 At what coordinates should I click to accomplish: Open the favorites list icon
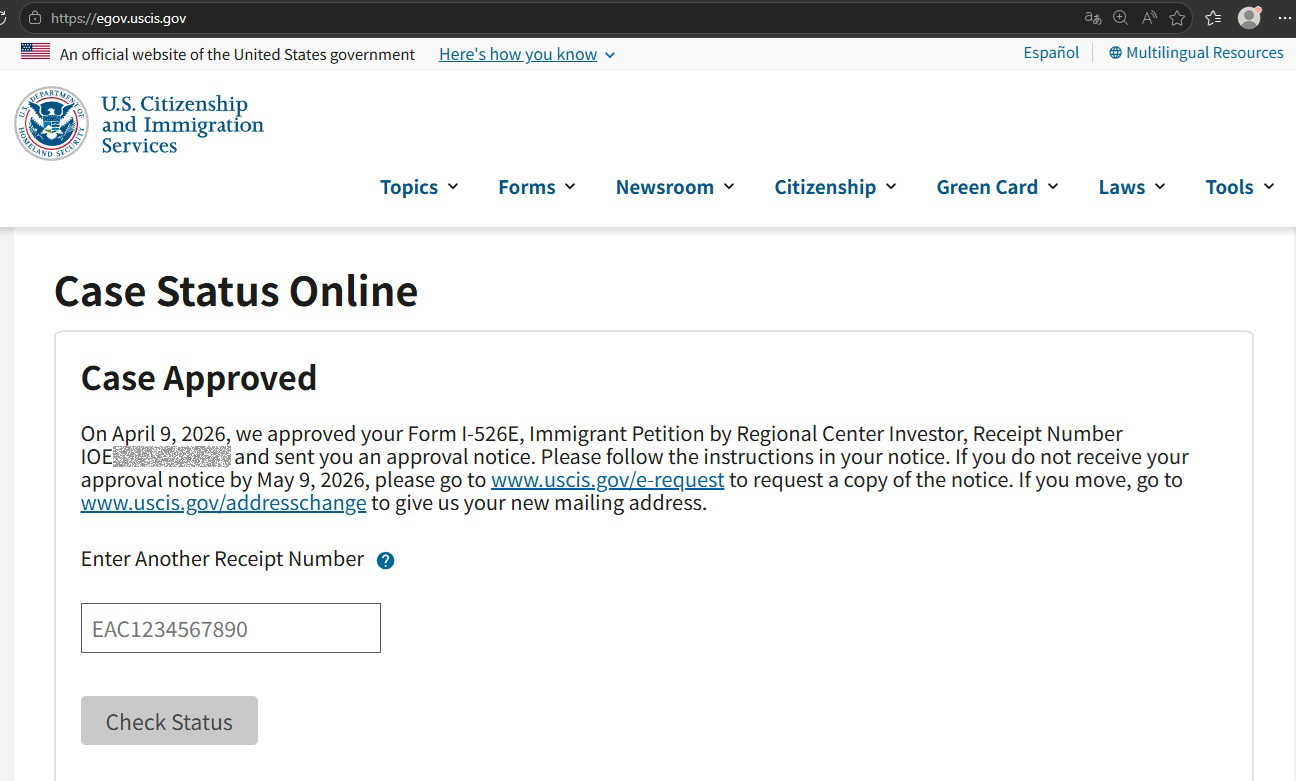(x=1213, y=18)
